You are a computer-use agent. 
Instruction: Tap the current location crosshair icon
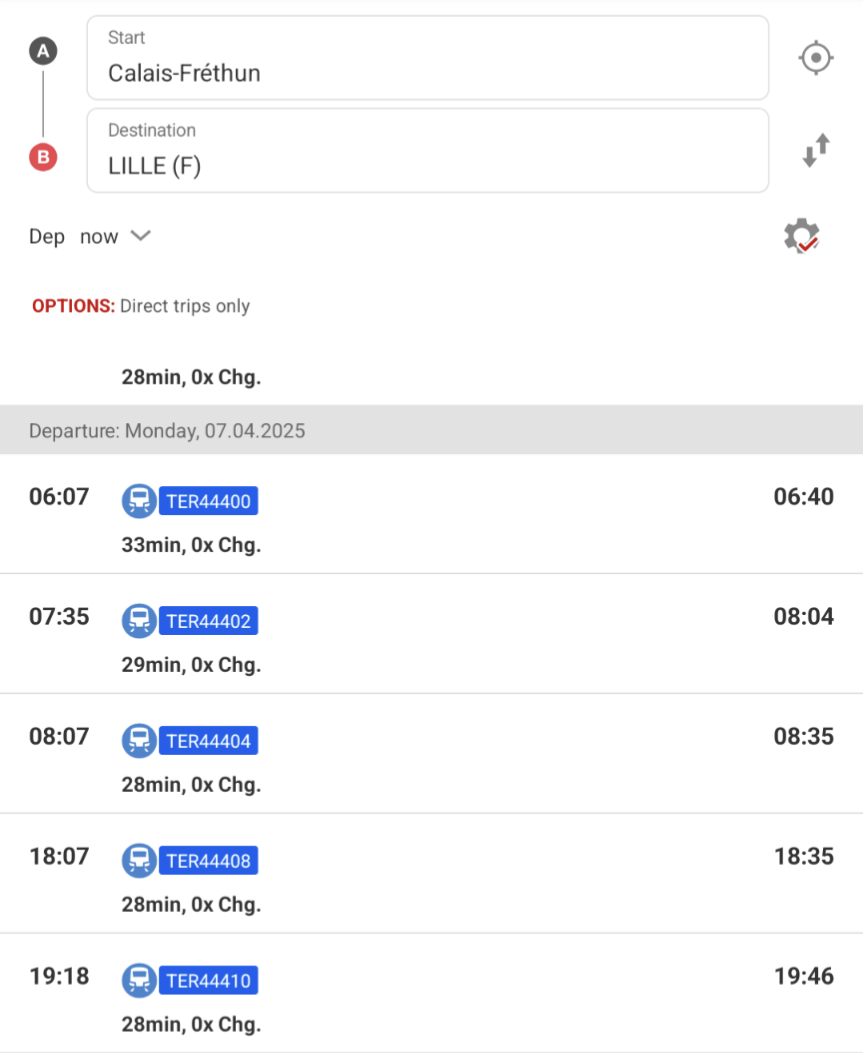tap(816, 58)
